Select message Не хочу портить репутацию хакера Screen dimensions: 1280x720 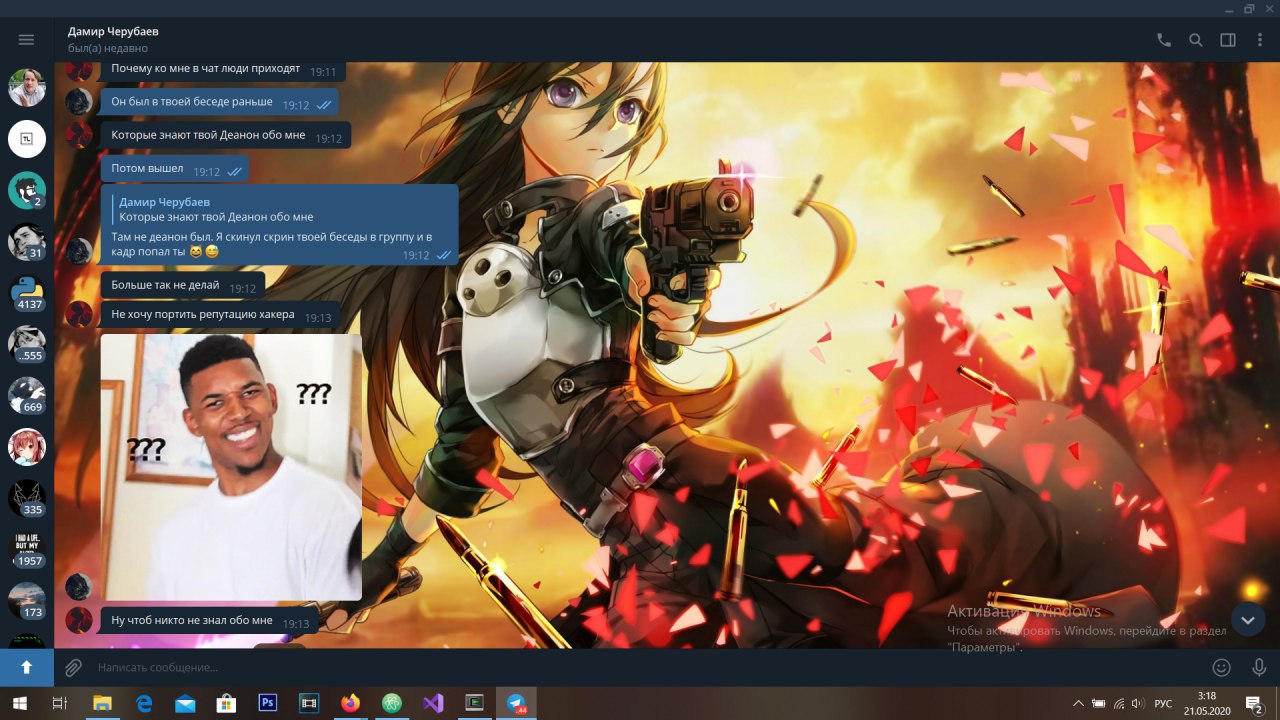coord(220,315)
